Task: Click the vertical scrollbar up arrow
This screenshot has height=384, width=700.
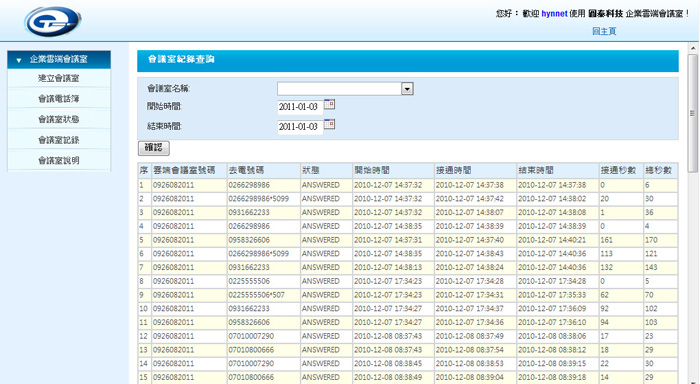Action: 693,48
